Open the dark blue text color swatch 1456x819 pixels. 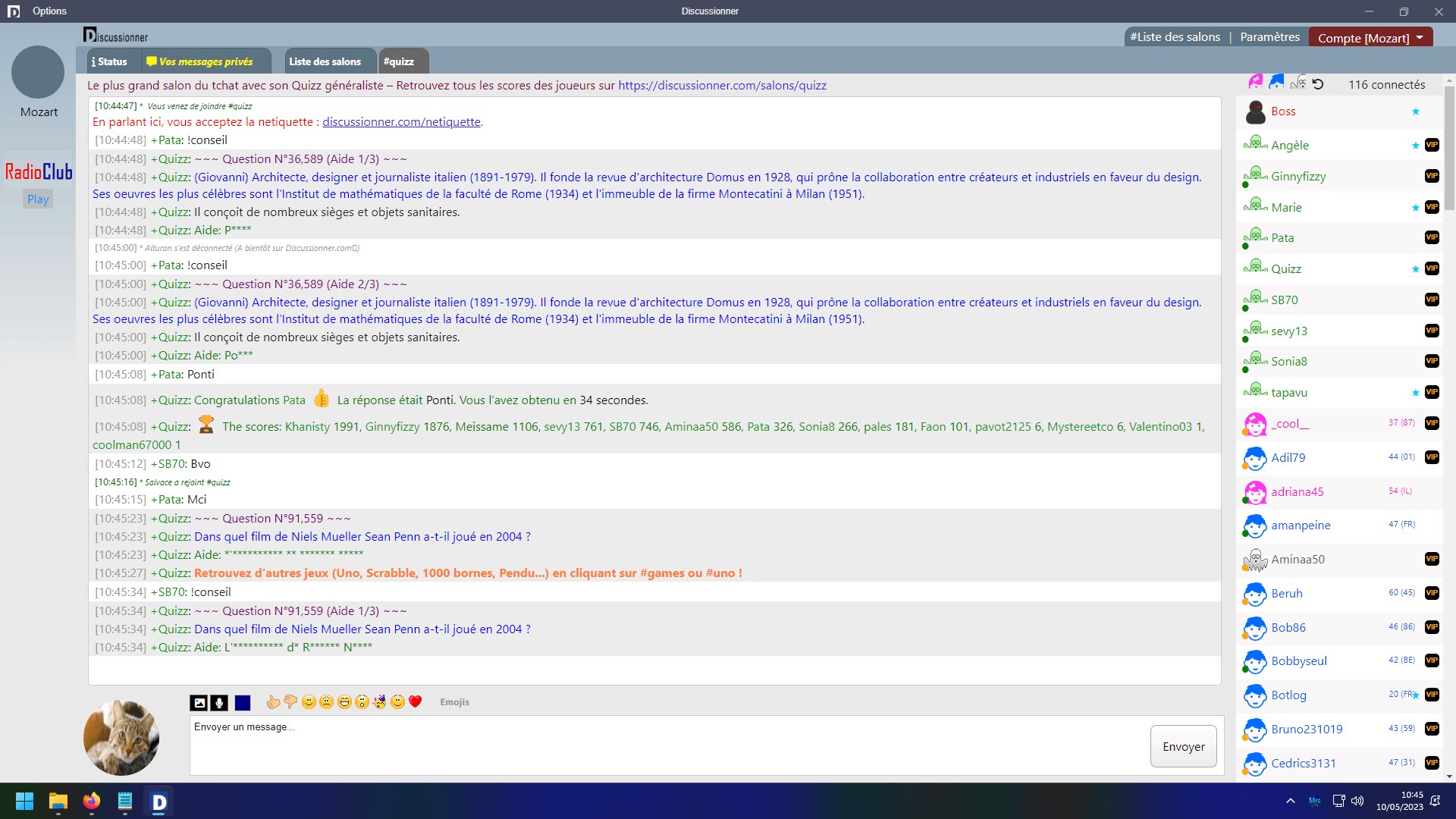click(243, 703)
